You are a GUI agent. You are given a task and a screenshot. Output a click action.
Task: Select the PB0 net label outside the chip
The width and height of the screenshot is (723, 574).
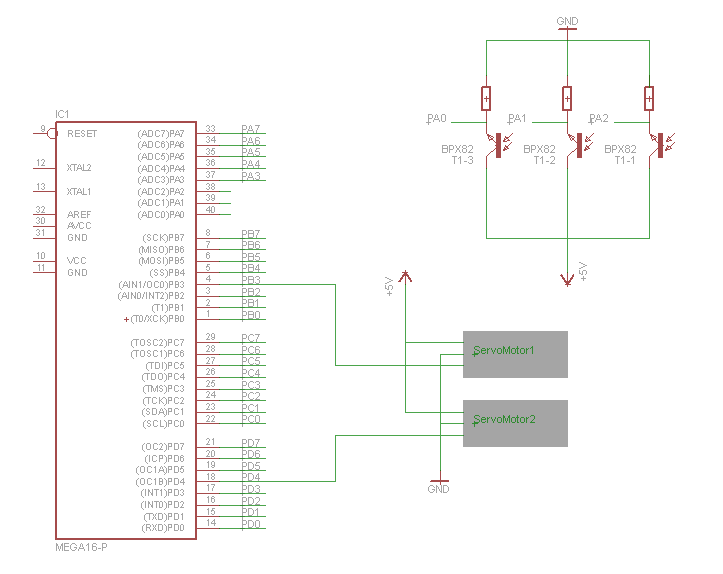coord(251,315)
